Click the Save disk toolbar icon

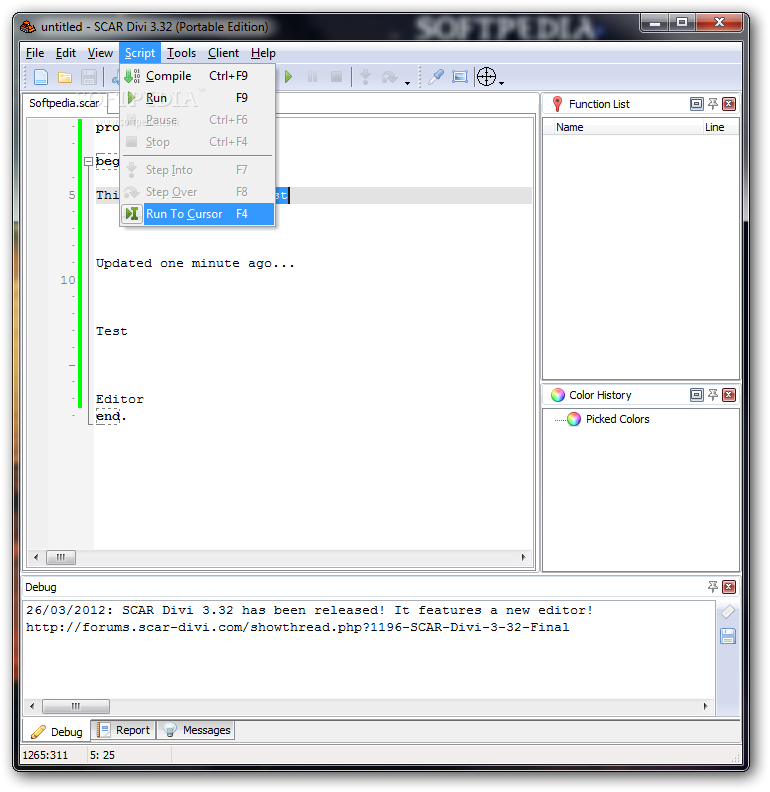tap(89, 77)
